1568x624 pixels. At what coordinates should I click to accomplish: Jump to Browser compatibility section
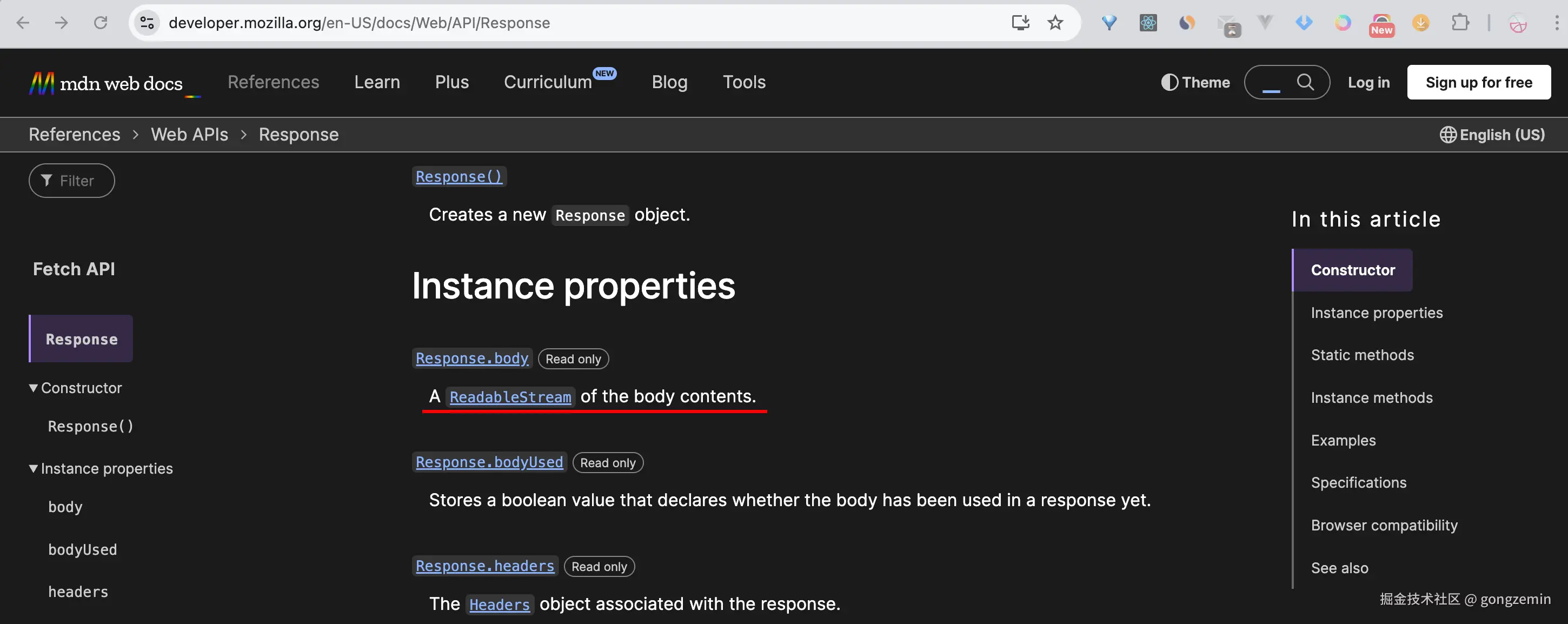1384,525
